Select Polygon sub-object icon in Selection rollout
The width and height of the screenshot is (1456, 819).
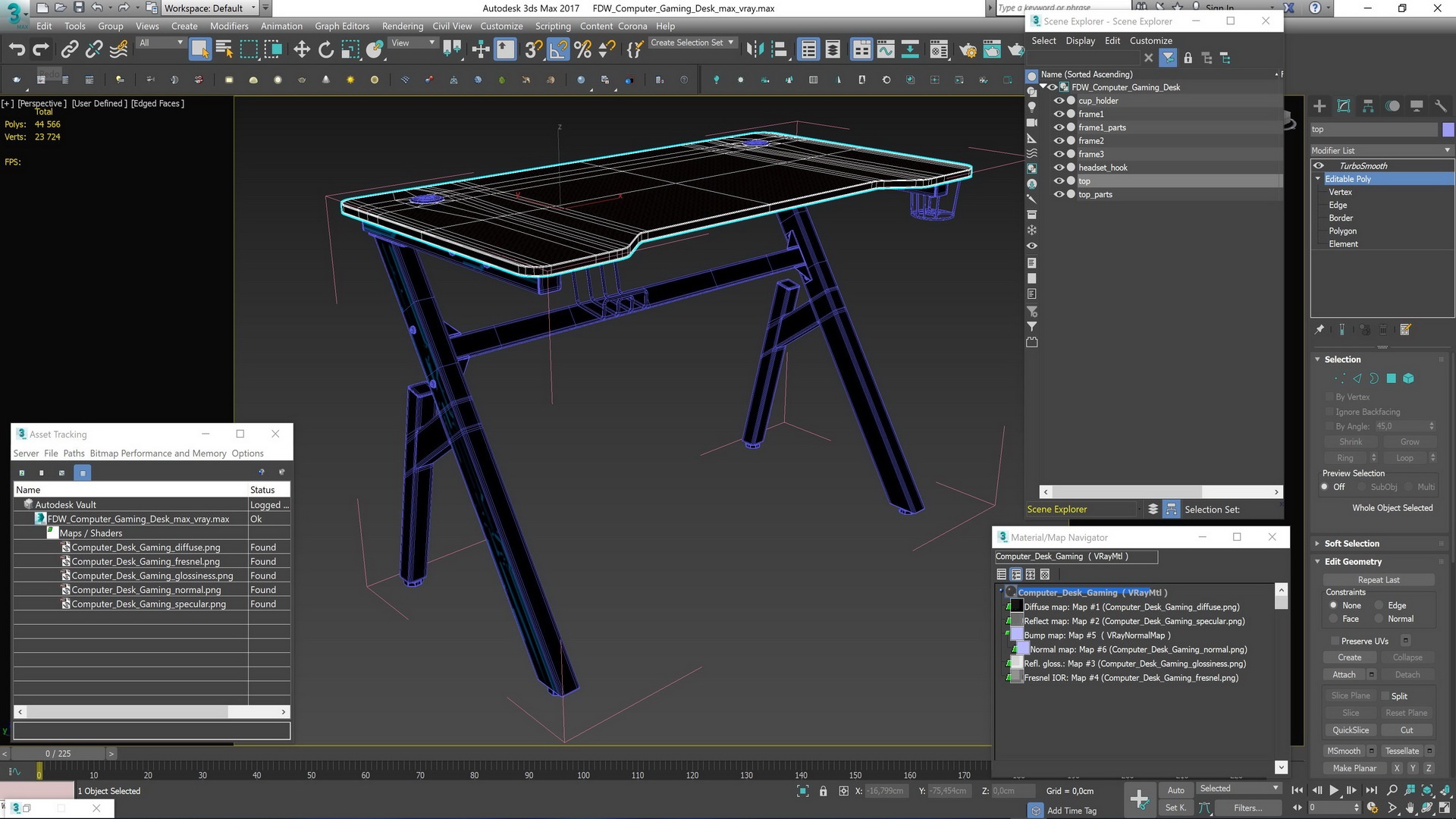(1391, 378)
